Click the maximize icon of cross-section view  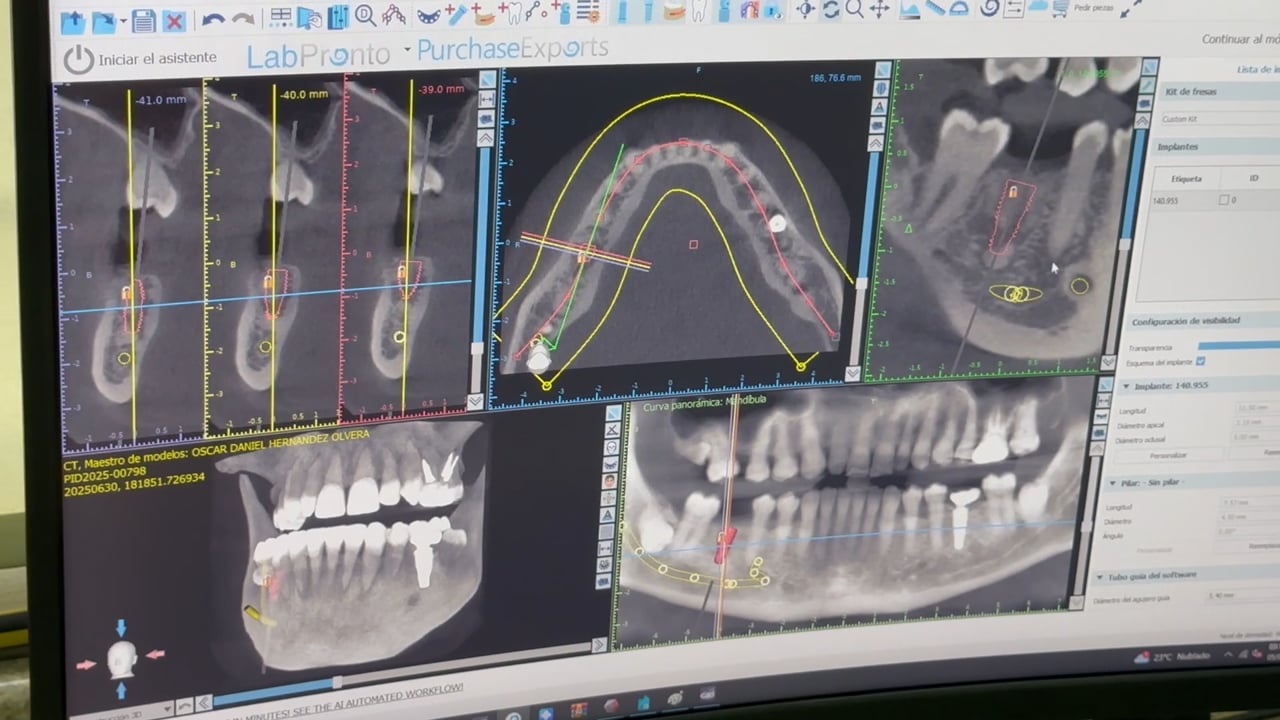(487, 79)
